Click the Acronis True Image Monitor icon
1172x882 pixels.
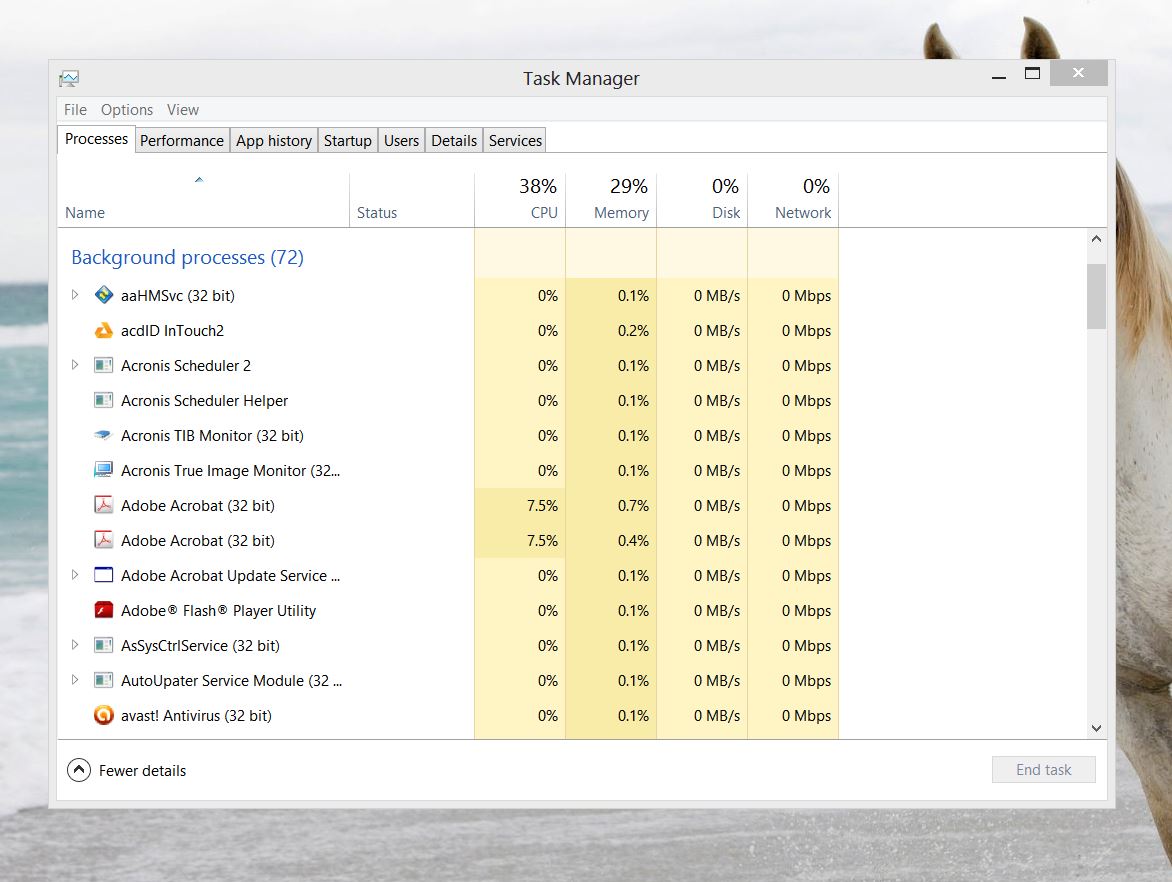(x=104, y=470)
